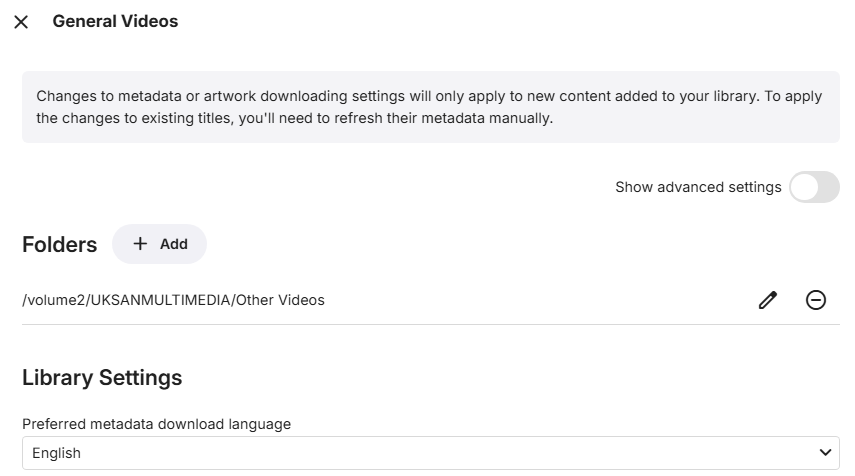Select the English value in language combo
The image size is (855, 476).
pyautogui.click(x=57, y=453)
